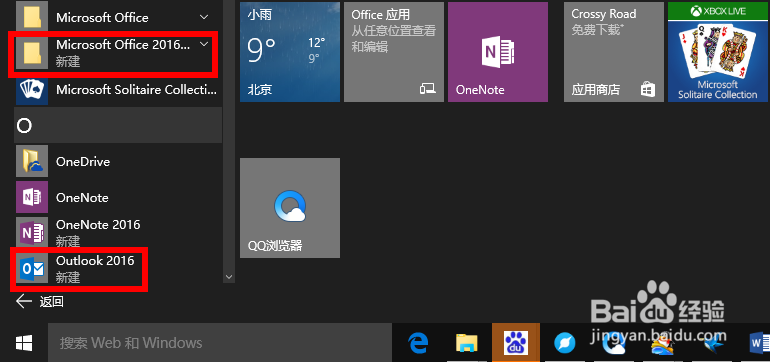Viewport: 770px width, 362px height.
Task: Go back with the 返回 button
Action: click(39, 301)
